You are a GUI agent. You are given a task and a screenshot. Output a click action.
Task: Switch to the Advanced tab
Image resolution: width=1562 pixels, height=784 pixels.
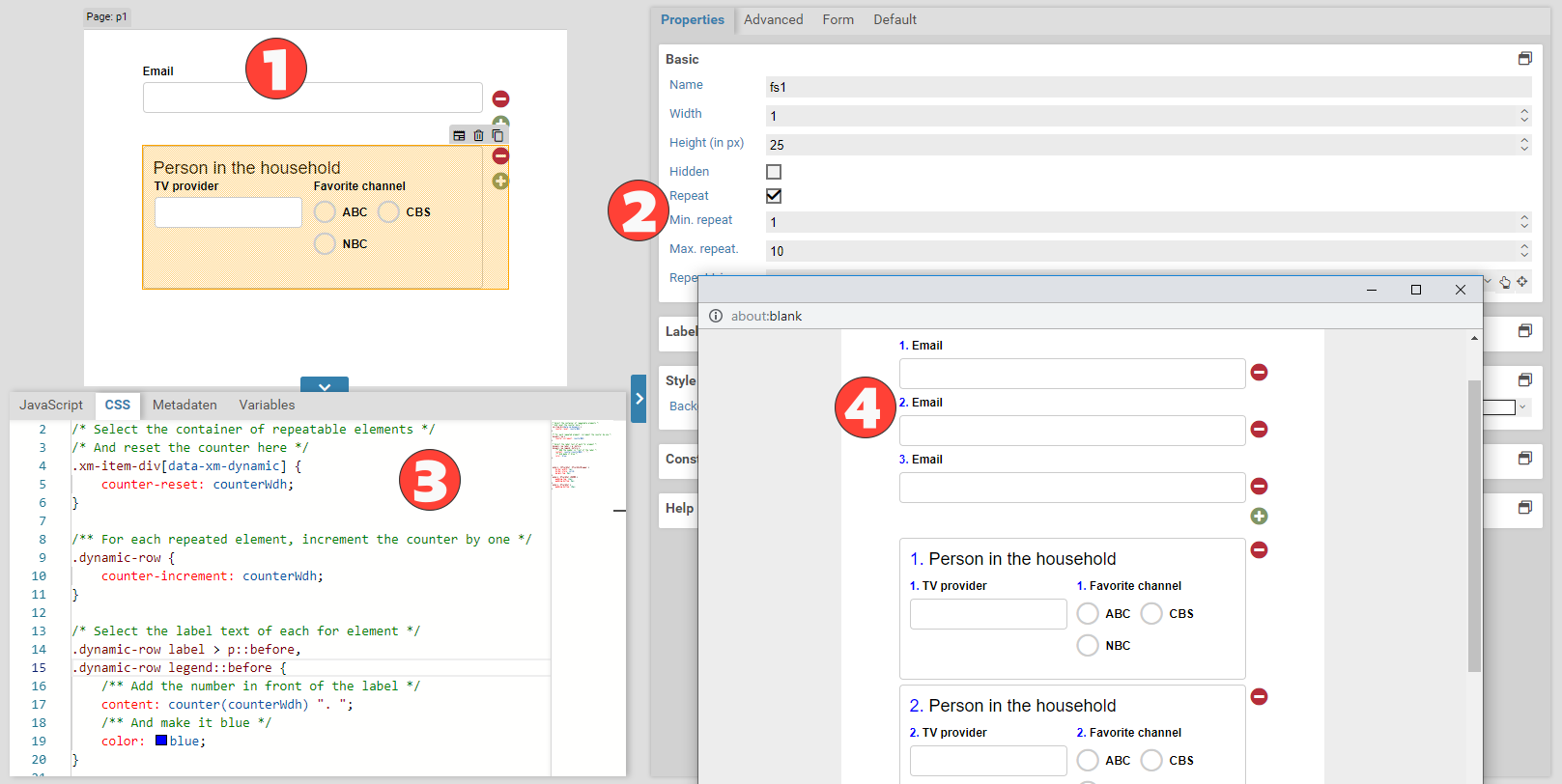point(773,19)
